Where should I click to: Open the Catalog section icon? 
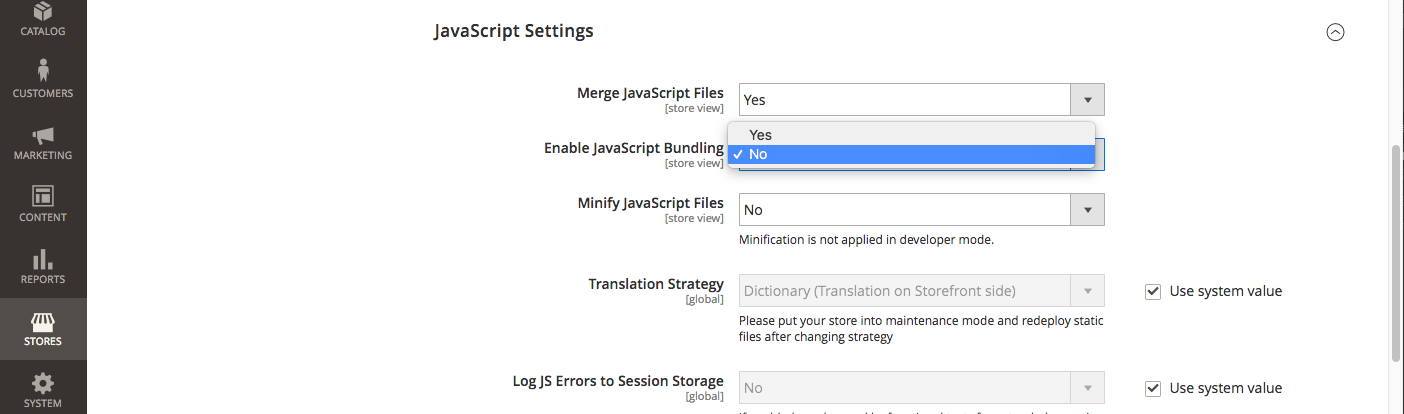43,13
